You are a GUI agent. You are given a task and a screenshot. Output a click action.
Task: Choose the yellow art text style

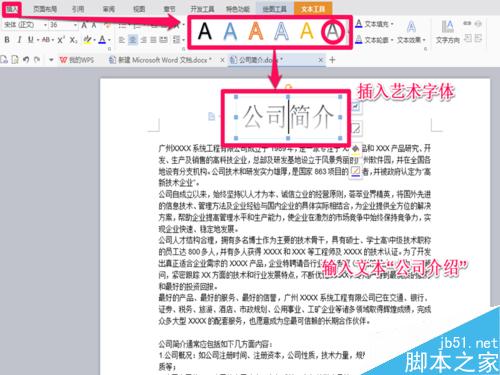pos(307,32)
